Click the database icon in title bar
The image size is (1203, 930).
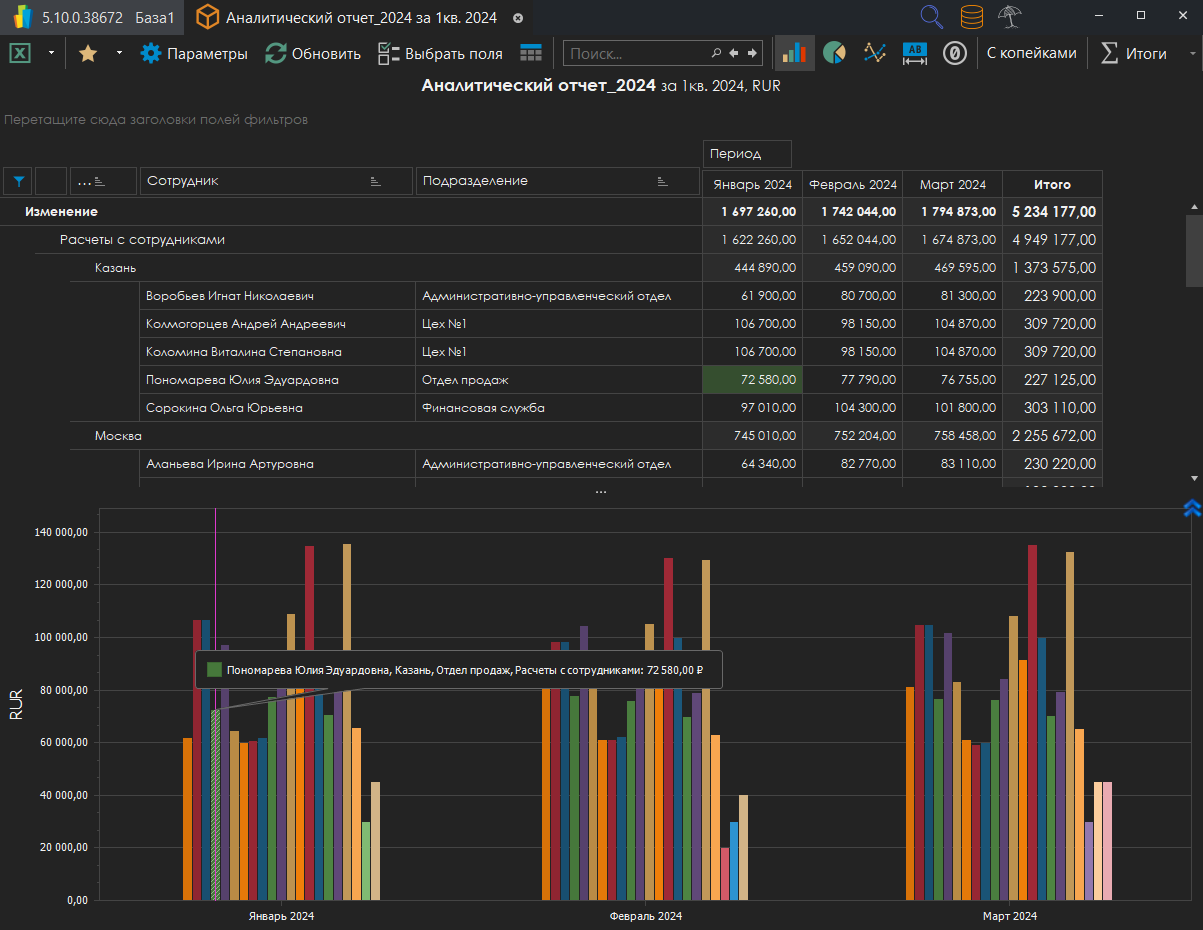click(x=971, y=17)
